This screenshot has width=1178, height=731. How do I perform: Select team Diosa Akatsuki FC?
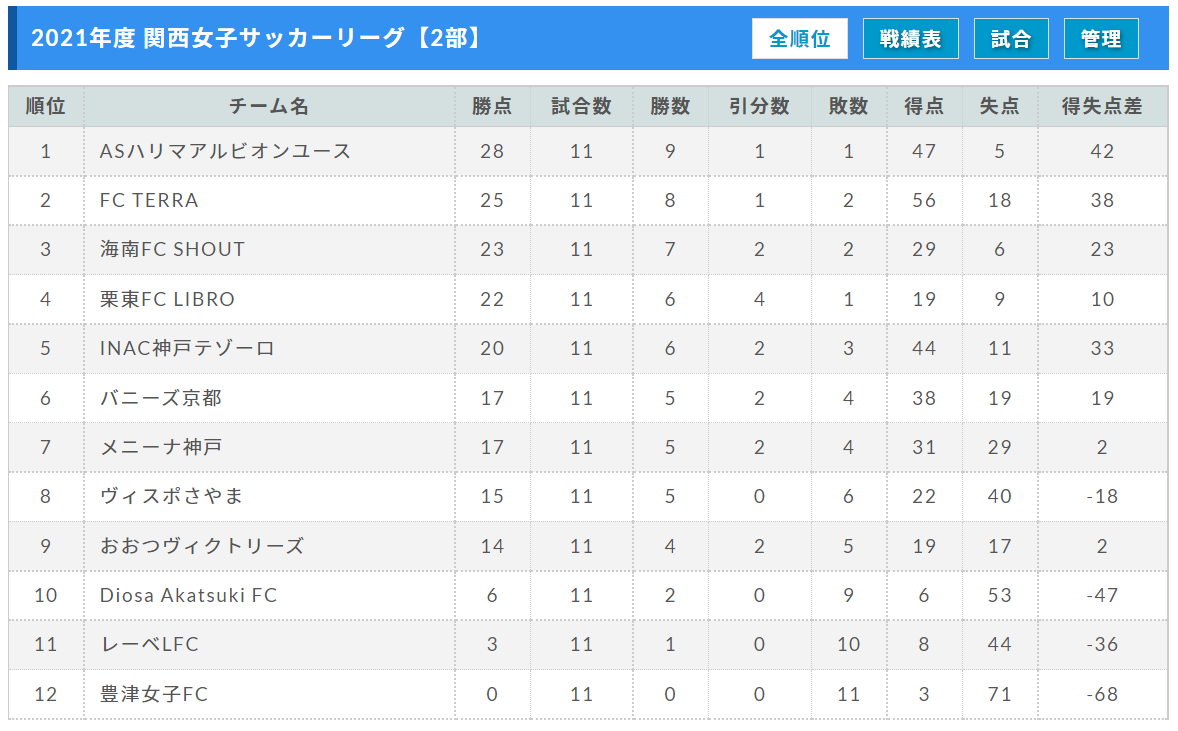click(x=189, y=595)
